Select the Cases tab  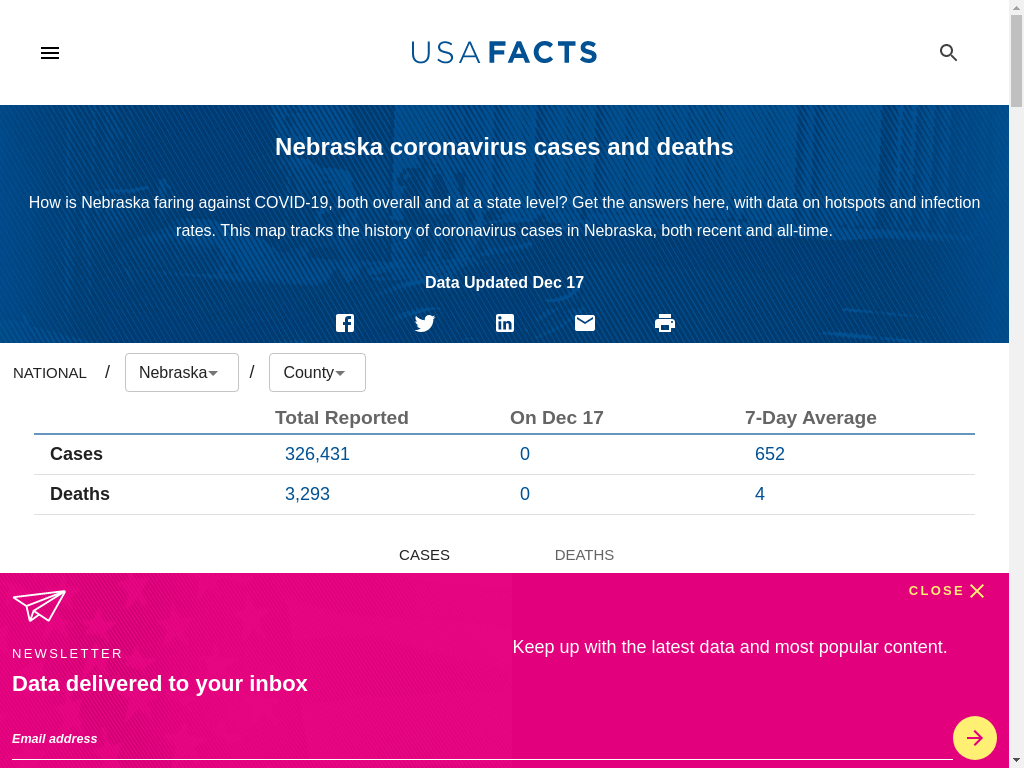point(424,555)
